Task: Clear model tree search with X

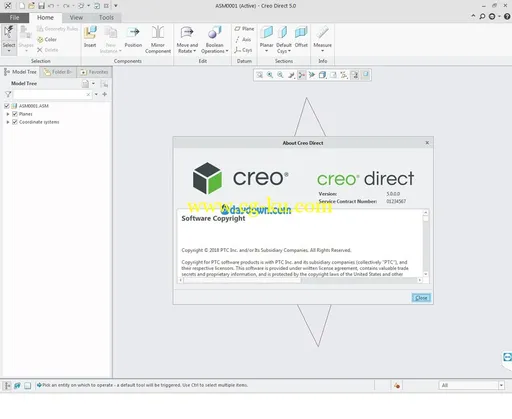Action: 88,95
